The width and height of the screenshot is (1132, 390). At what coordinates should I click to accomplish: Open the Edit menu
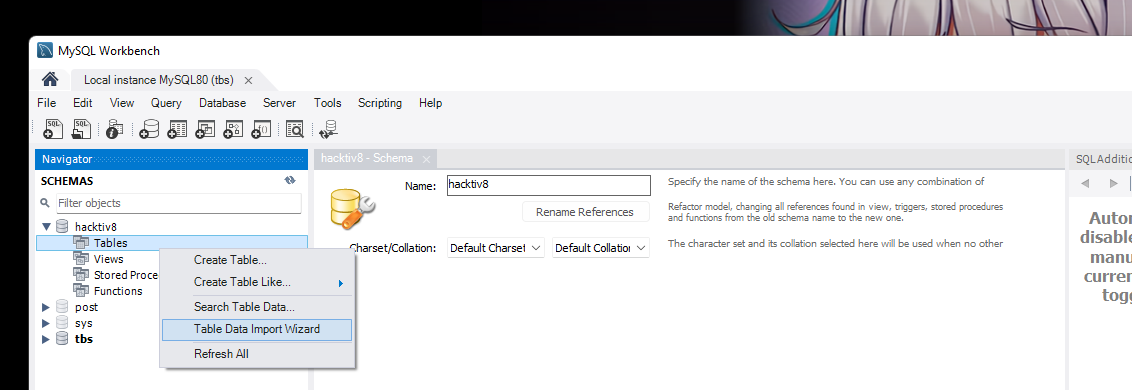82,103
